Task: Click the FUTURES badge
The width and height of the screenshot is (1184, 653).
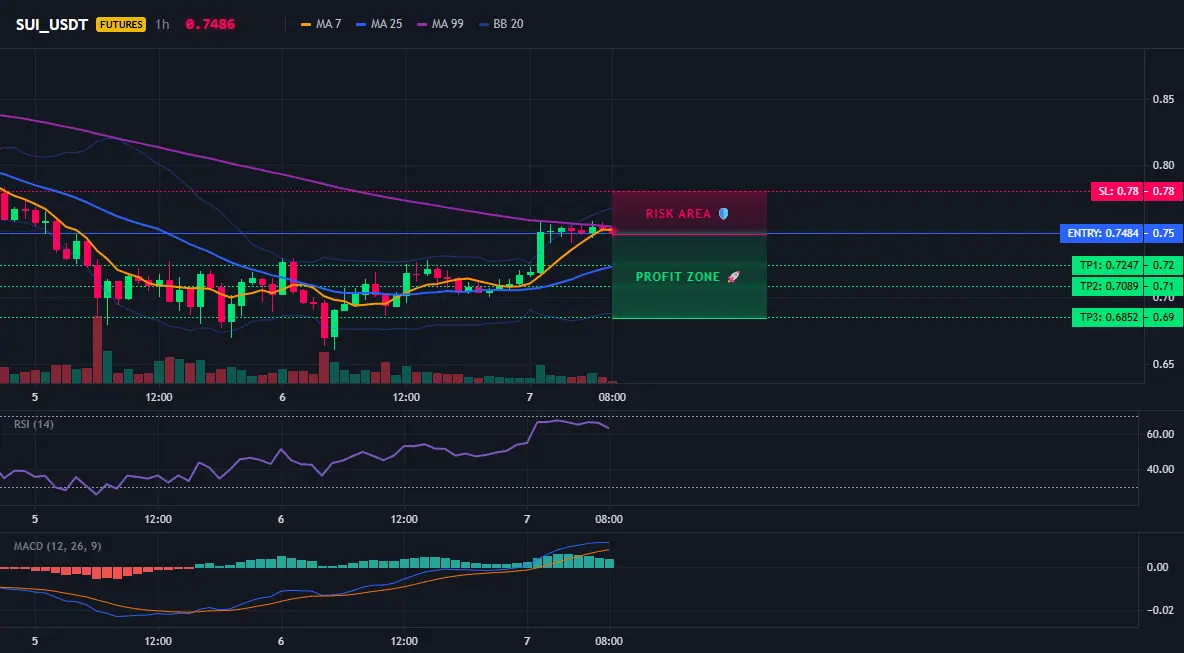Action: click(x=121, y=24)
